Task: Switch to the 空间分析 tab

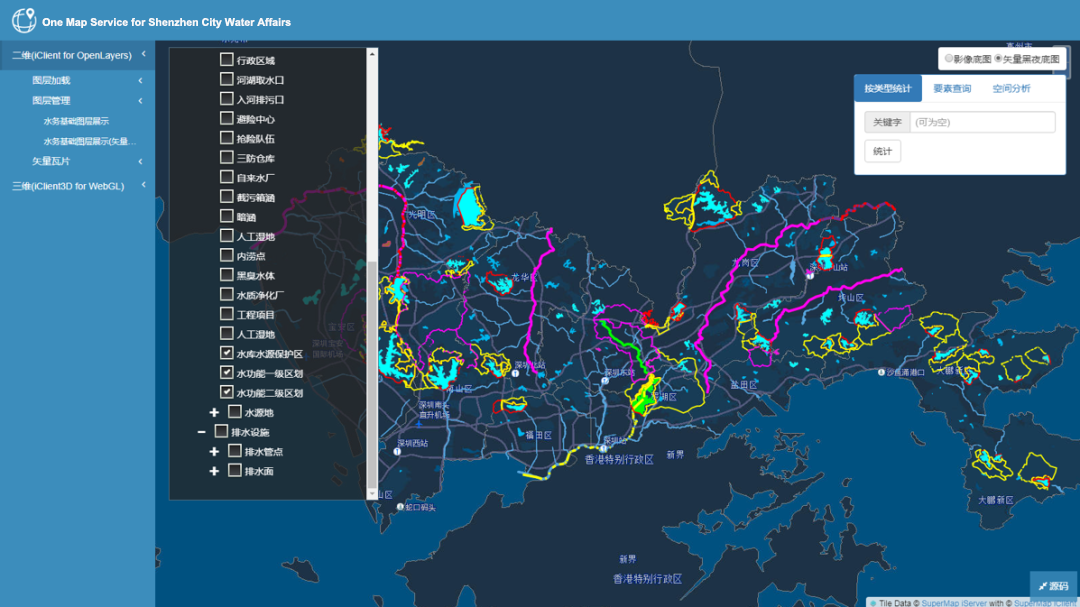Action: pos(1011,88)
